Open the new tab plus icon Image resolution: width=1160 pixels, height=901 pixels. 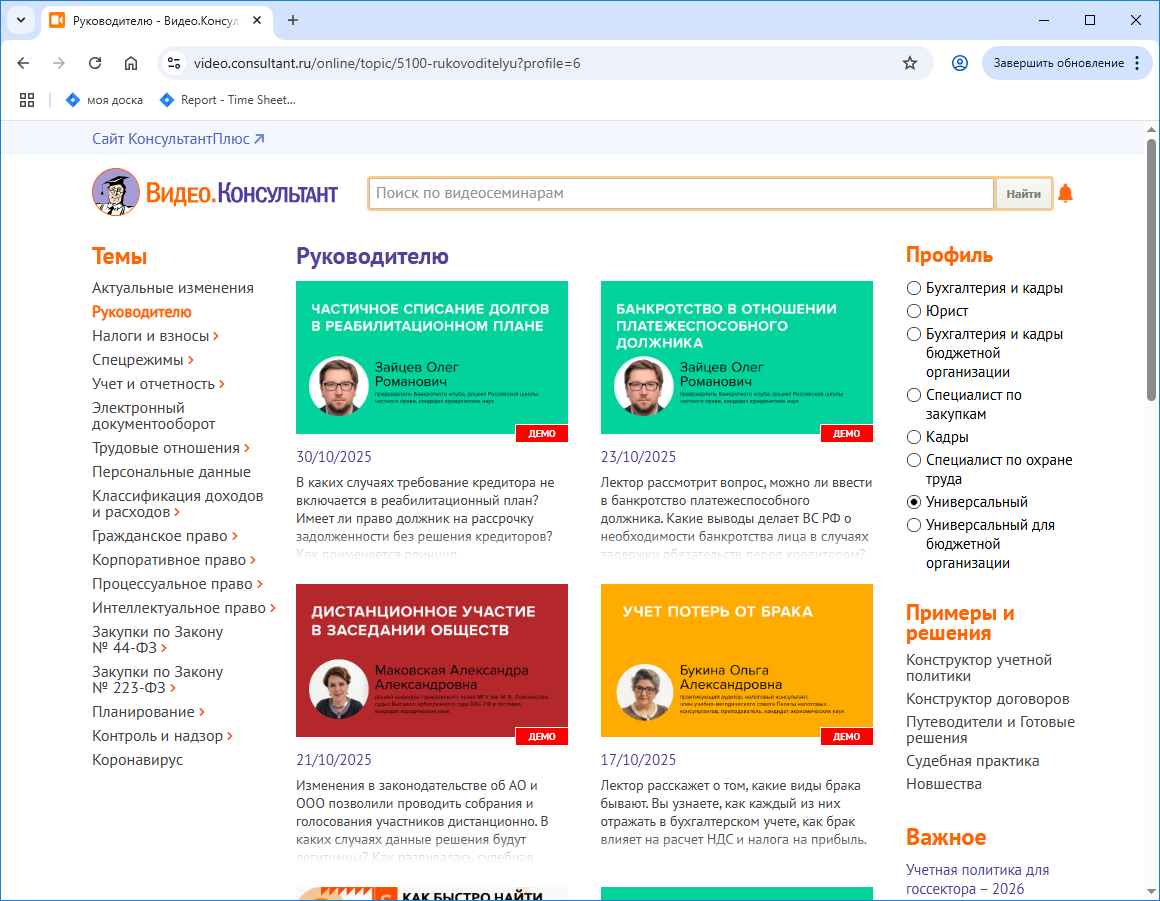click(293, 20)
